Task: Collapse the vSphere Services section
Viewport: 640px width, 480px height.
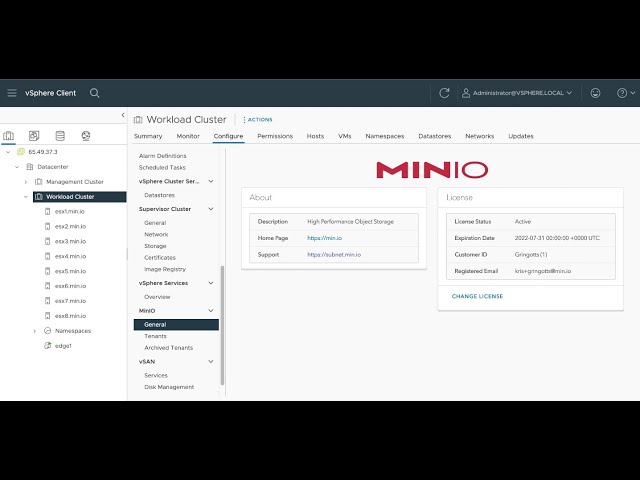Action: pyautogui.click(x=211, y=283)
